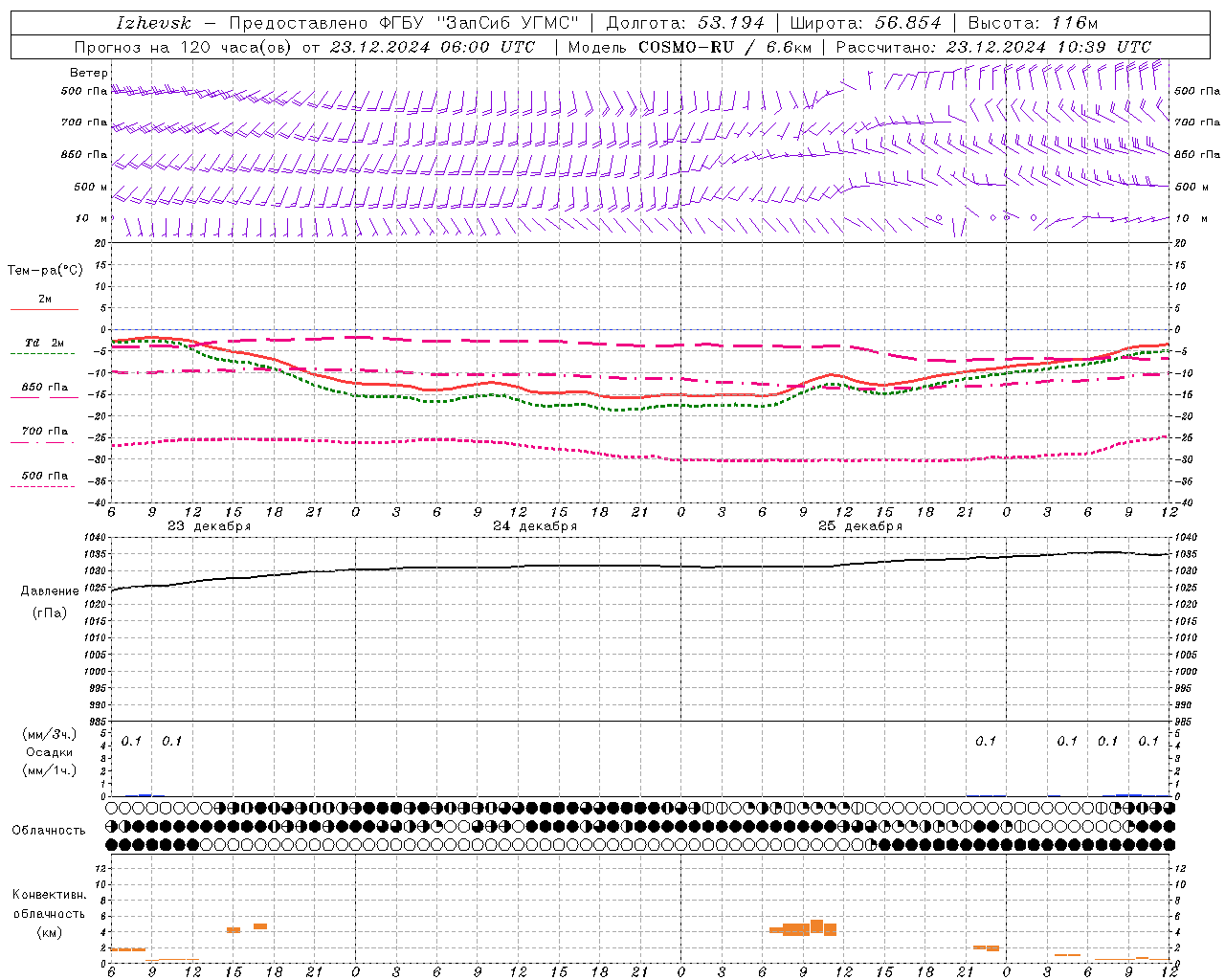Image resolution: width=1225 pixels, height=980 pixels.
Task: Click the Td 2м dew point legend entry
Action: [45, 343]
